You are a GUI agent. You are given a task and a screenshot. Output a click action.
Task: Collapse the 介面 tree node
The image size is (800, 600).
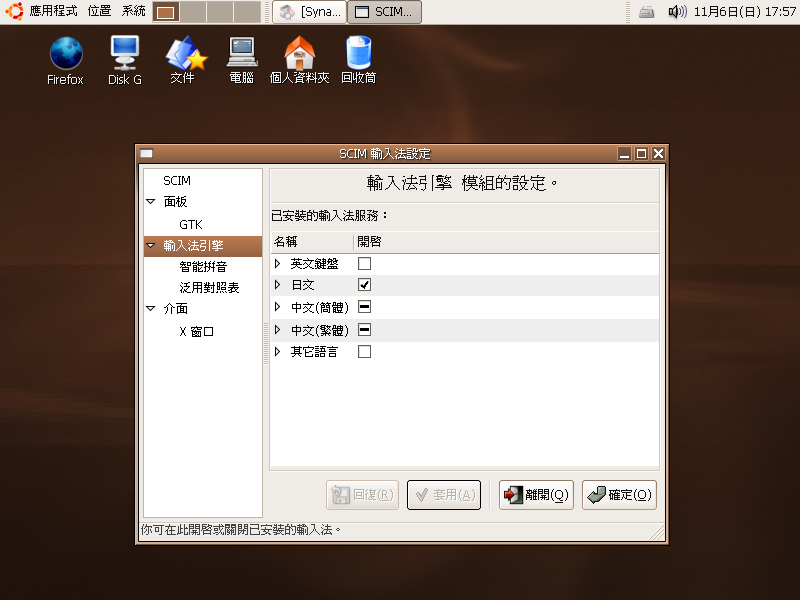pyautogui.click(x=151, y=308)
